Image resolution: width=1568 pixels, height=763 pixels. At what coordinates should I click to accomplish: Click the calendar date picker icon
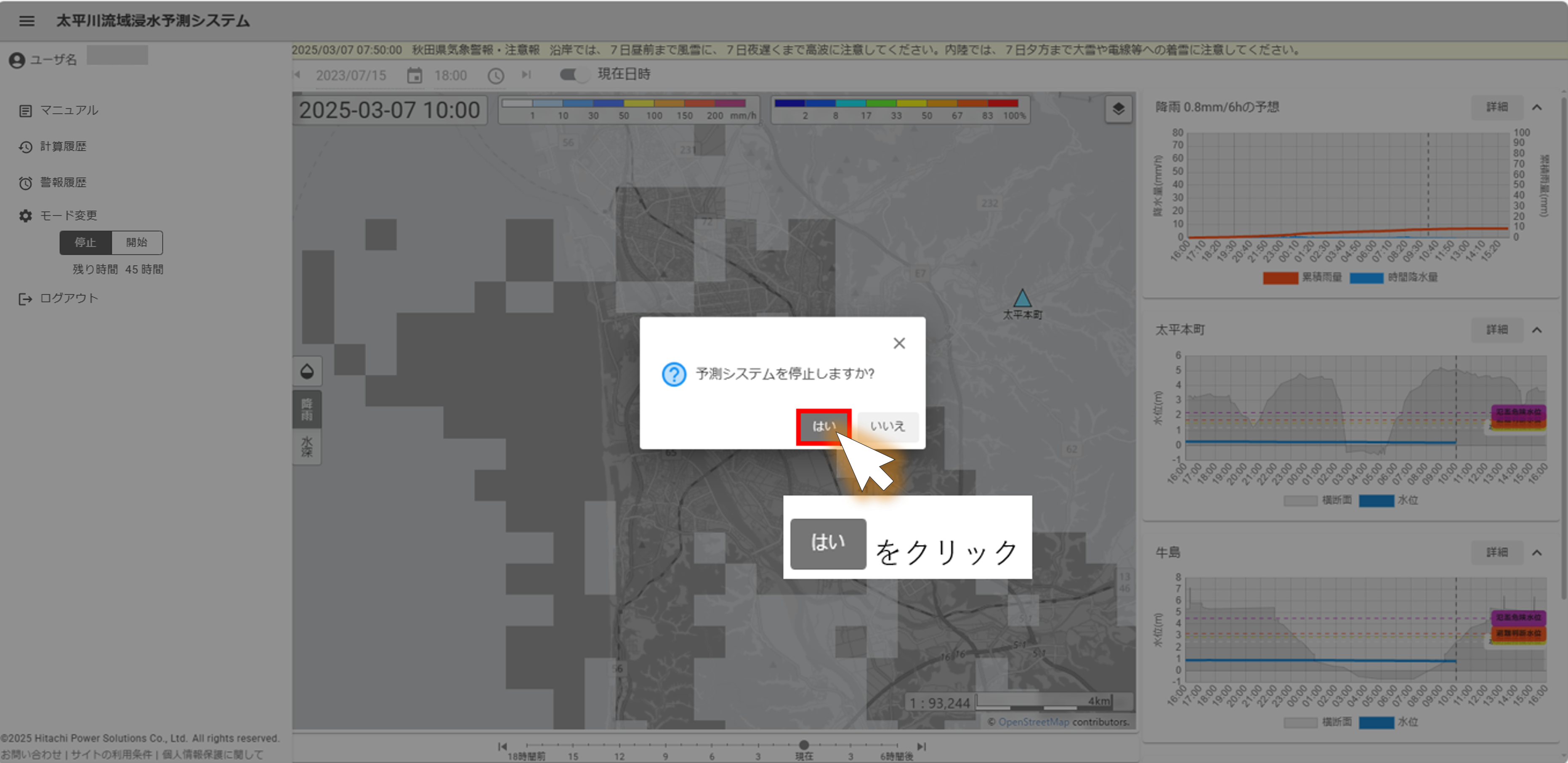(415, 75)
